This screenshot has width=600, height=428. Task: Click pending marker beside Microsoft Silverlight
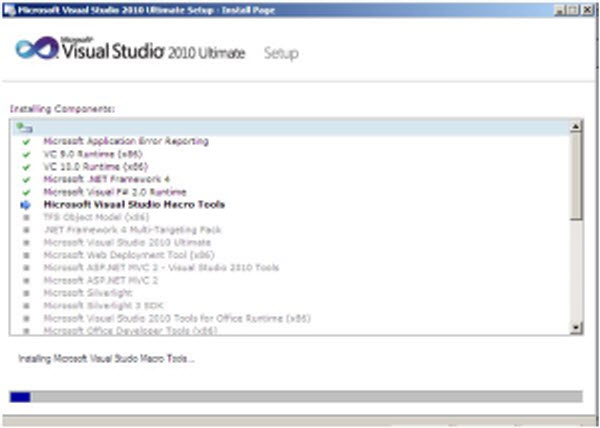click(26, 293)
